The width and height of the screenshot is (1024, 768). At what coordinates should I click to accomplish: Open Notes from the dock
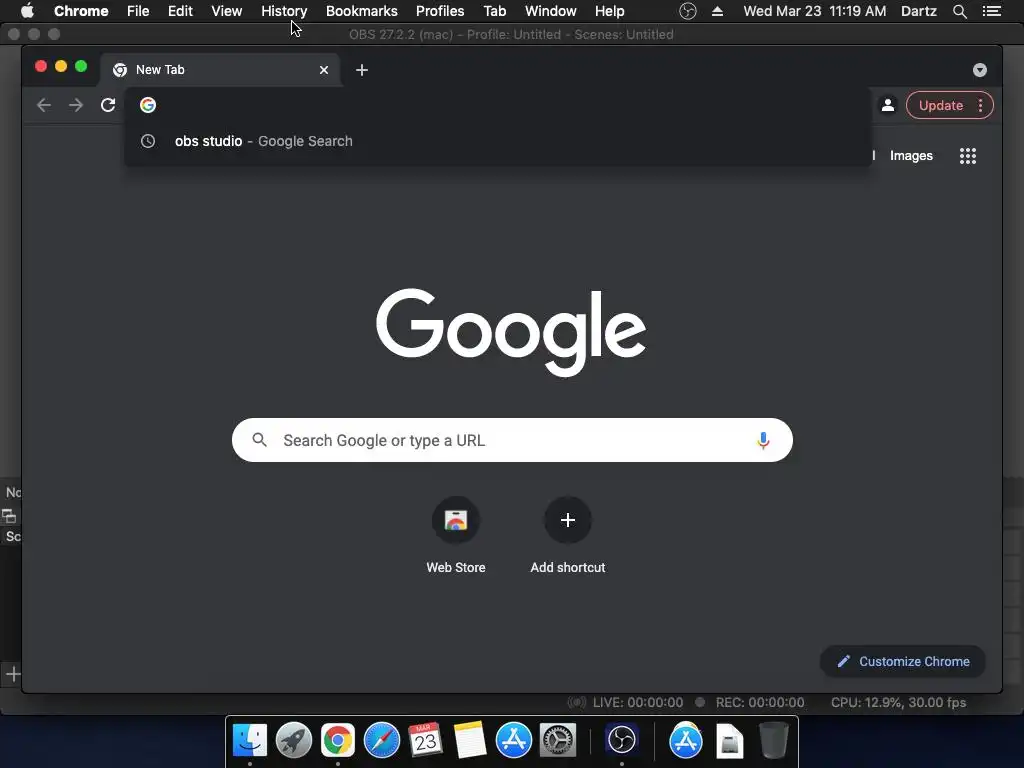(x=470, y=740)
